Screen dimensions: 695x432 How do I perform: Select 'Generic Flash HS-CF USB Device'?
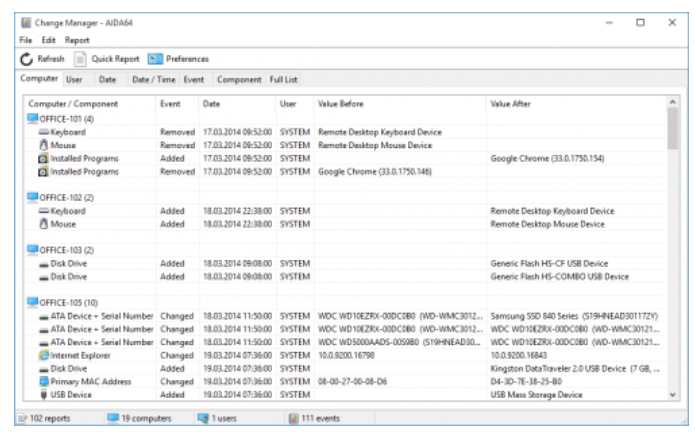[549, 264]
